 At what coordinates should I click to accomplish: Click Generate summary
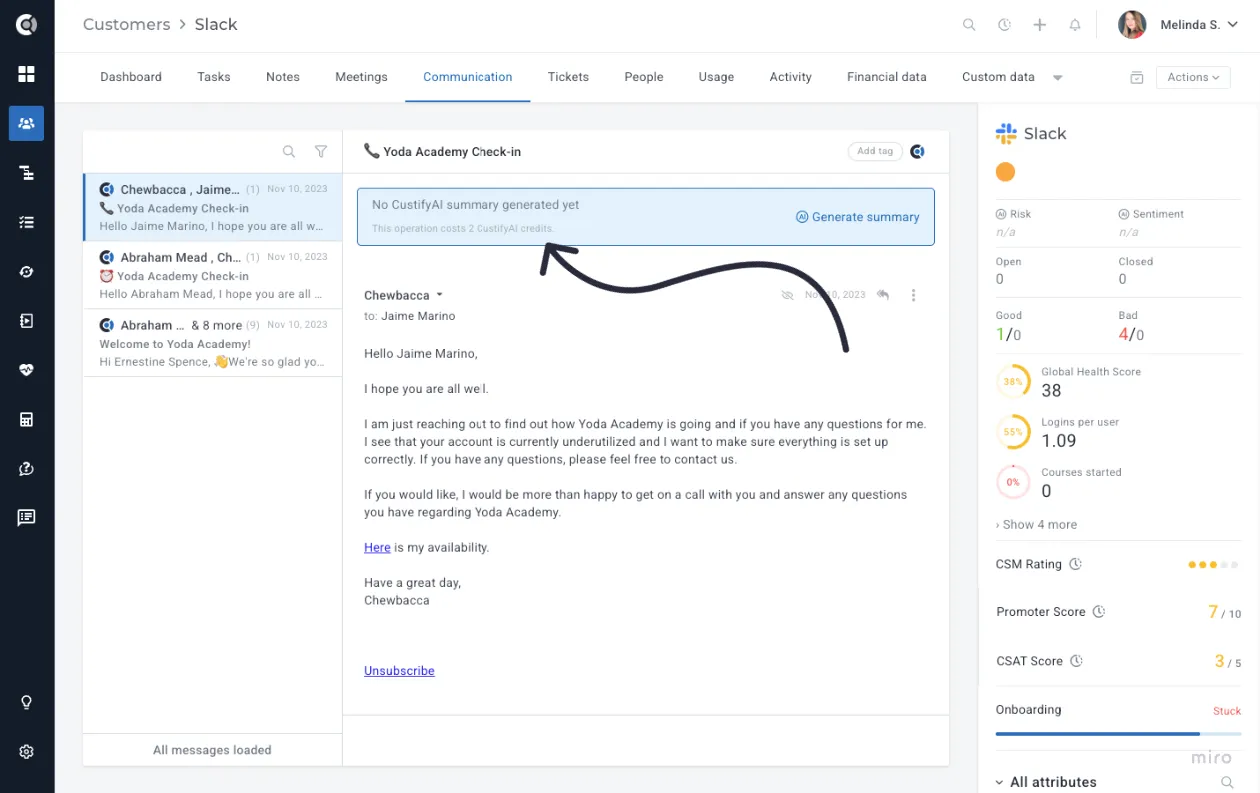(x=858, y=217)
